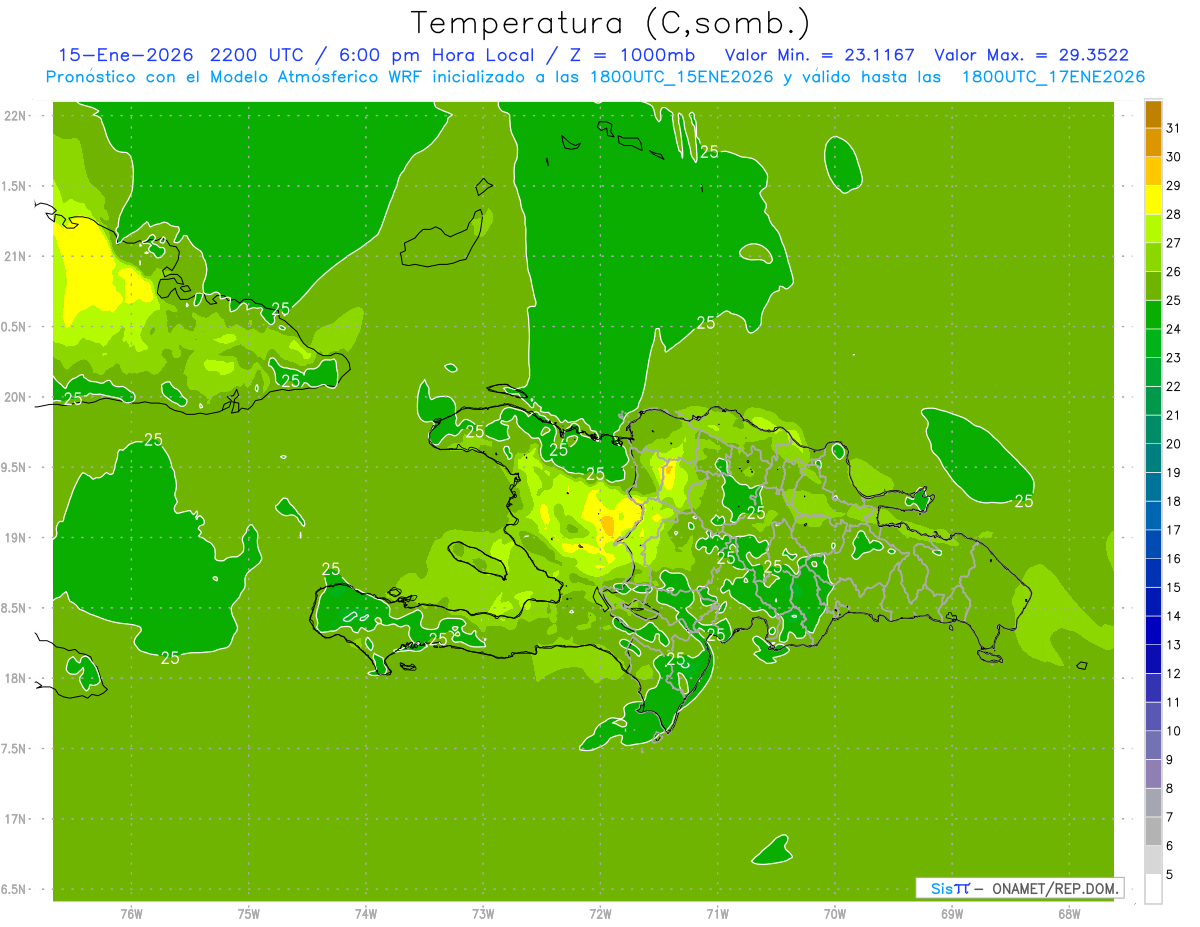
Task: Click the gray swatch between 6 and 7
Action: pos(1153,831)
